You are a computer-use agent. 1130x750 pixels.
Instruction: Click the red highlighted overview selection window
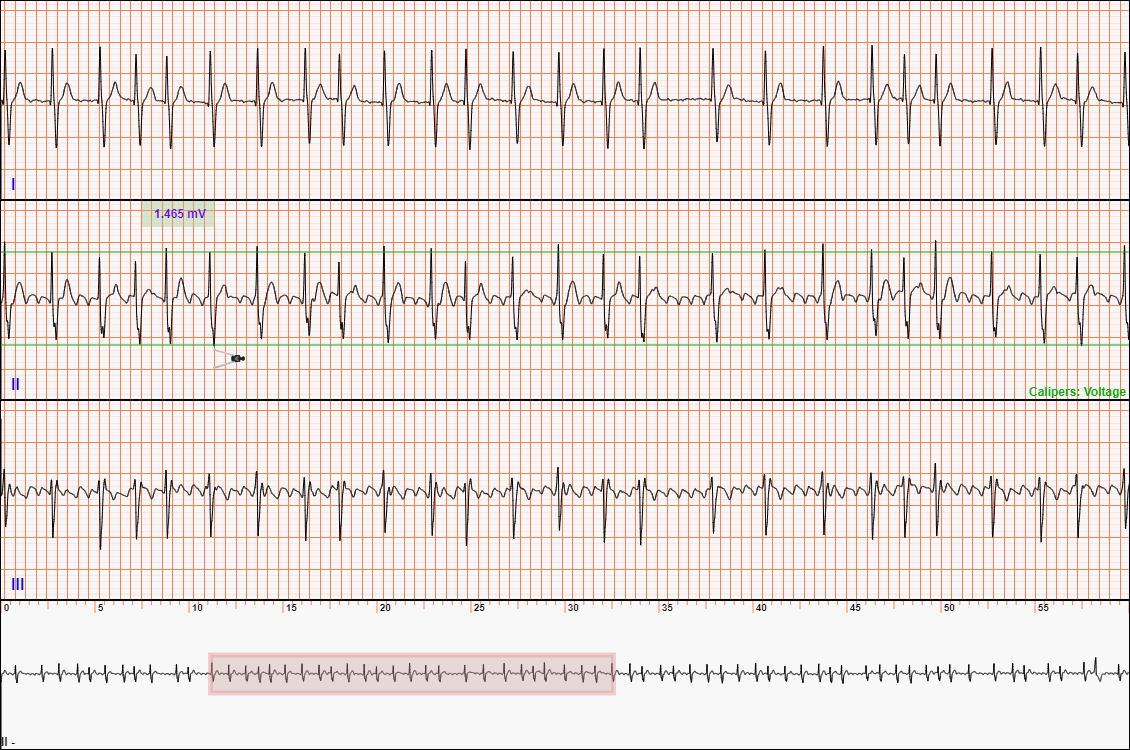[411, 674]
